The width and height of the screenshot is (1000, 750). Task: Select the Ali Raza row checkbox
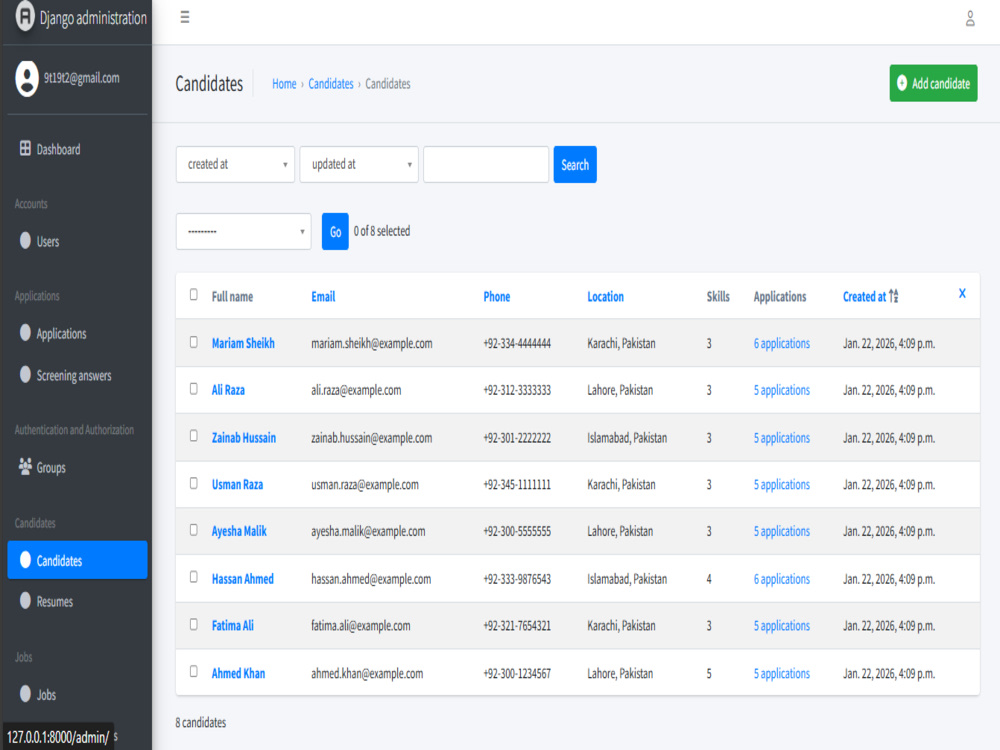pos(193,388)
